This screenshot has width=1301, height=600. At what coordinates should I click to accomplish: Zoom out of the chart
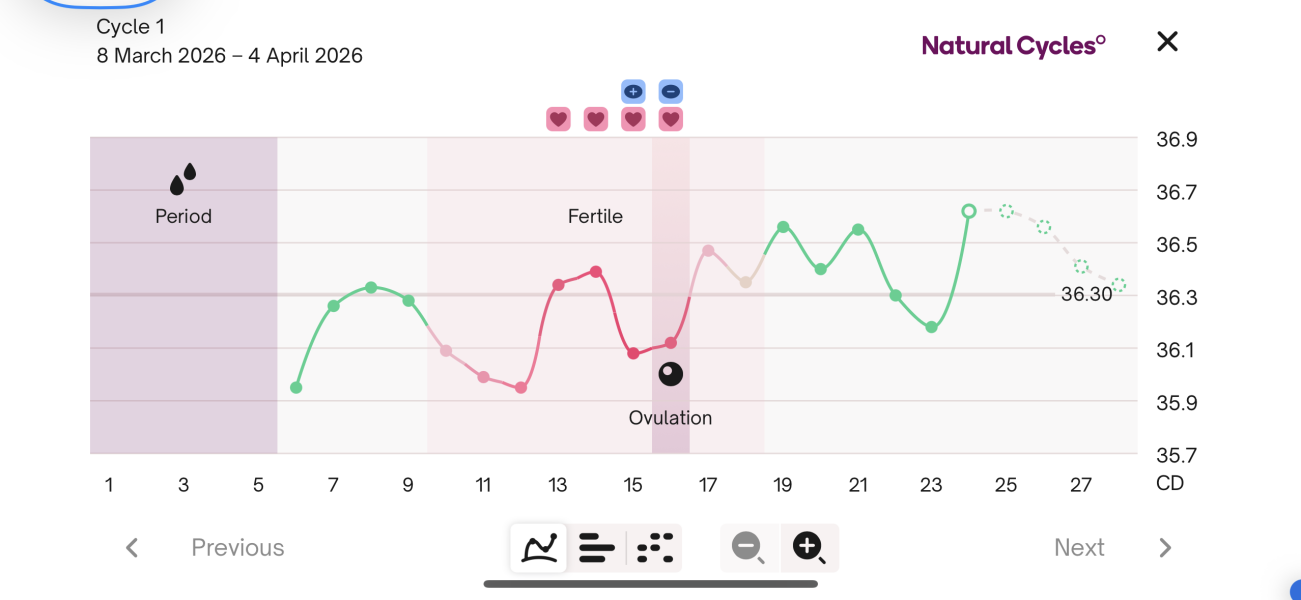pyautogui.click(x=748, y=547)
